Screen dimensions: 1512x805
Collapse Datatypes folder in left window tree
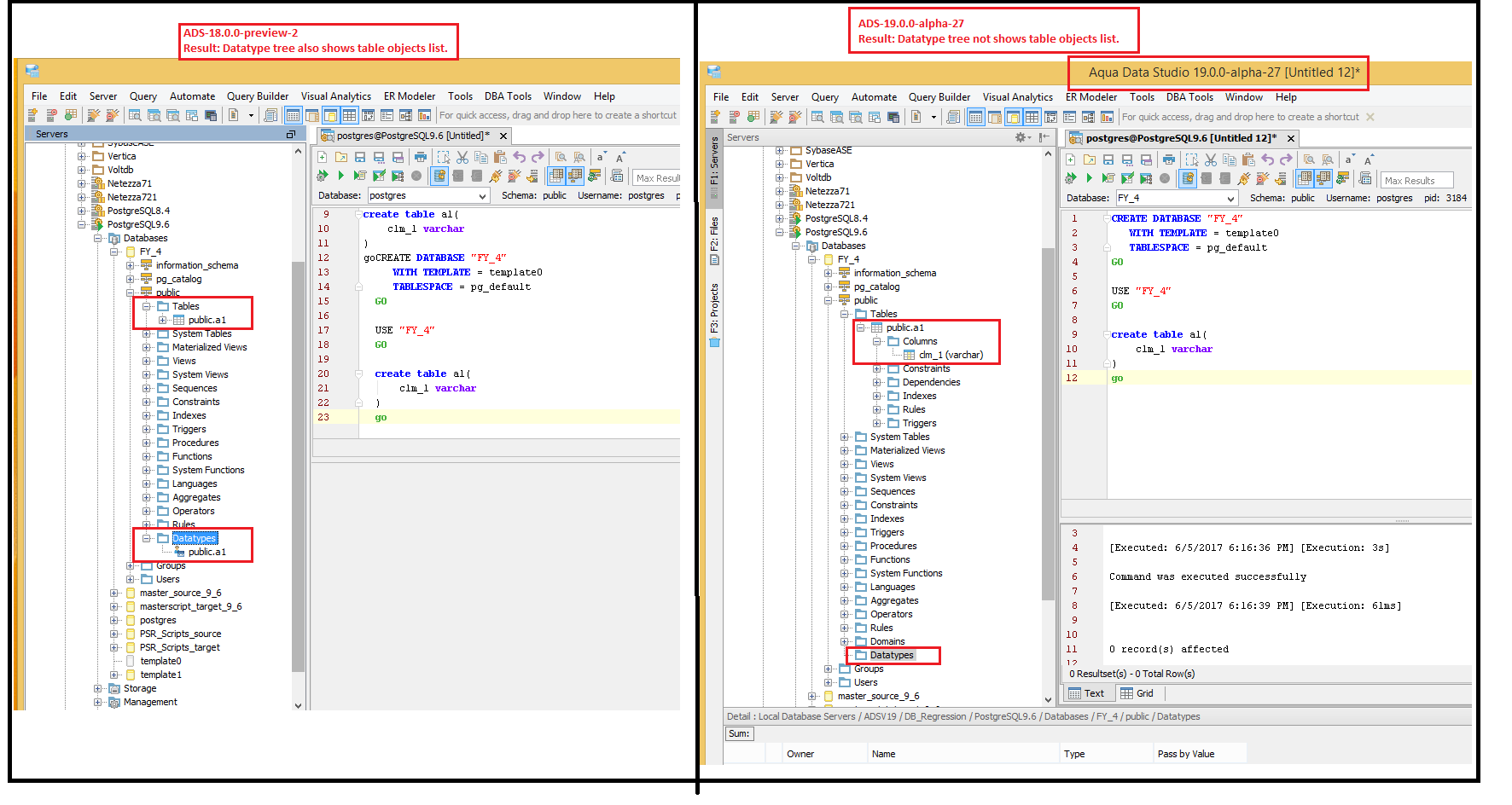(x=147, y=538)
